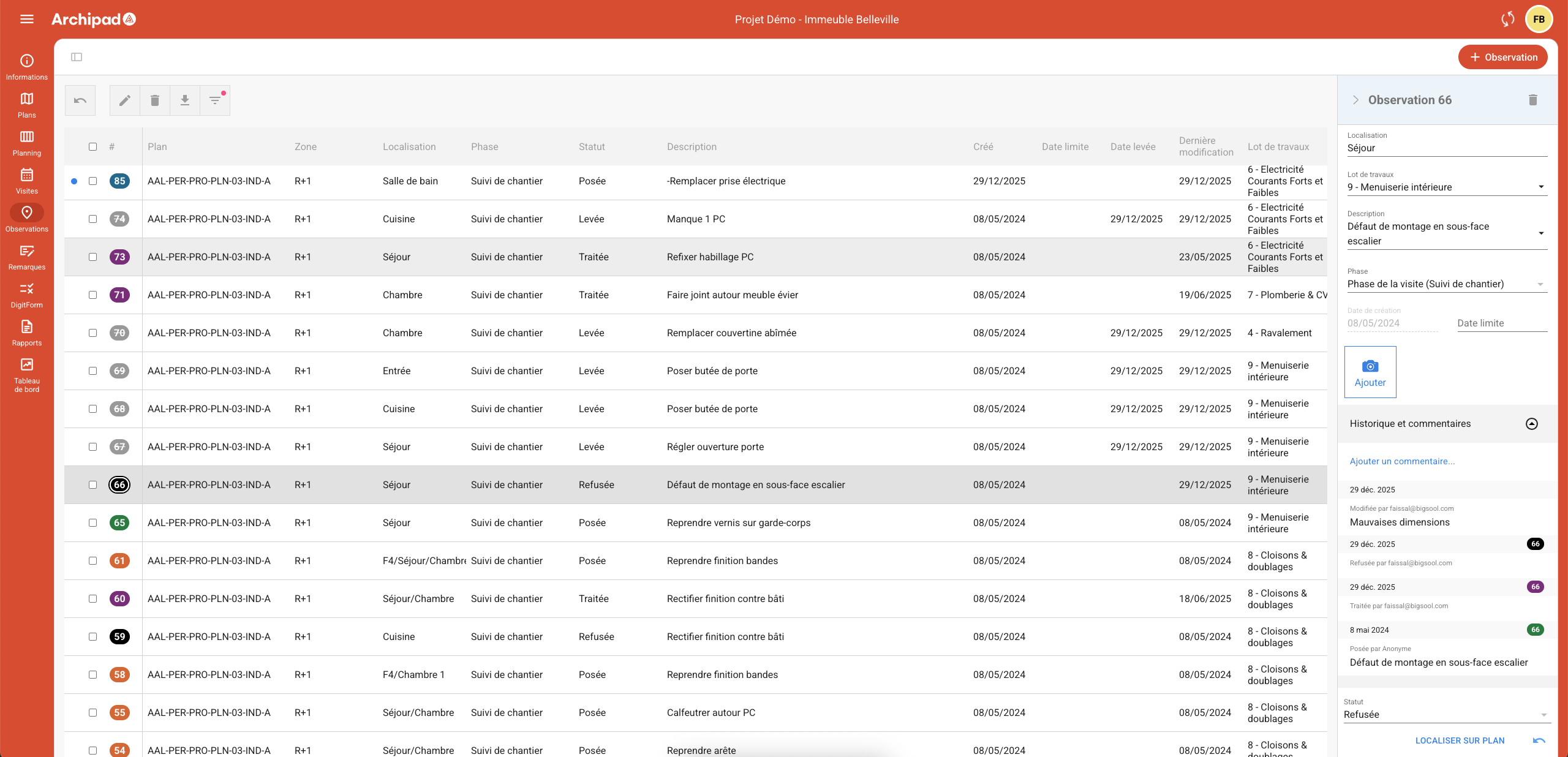Image resolution: width=1568 pixels, height=757 pixels.
Task: Open Rapports from the sidebar
Action: 27,333
